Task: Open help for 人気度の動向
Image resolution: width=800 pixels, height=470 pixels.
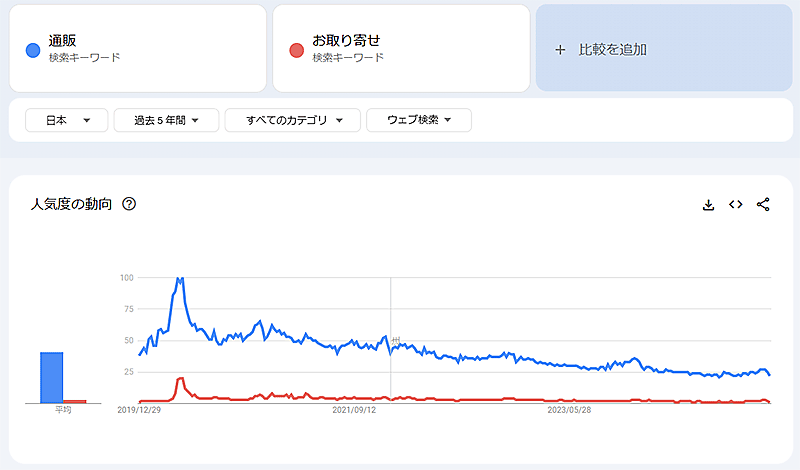Action: 128,204
